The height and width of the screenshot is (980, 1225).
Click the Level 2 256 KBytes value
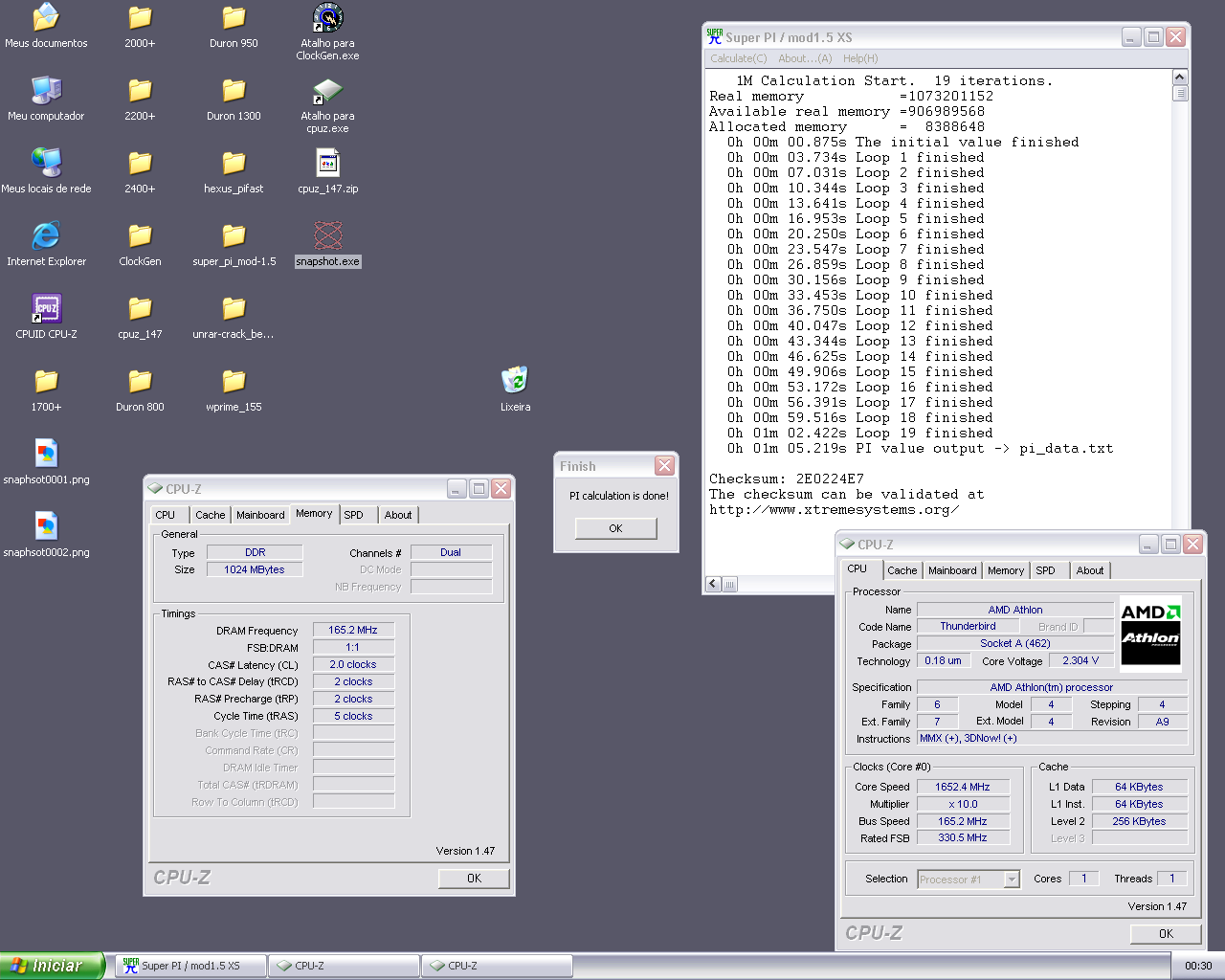coord(1139,821)
